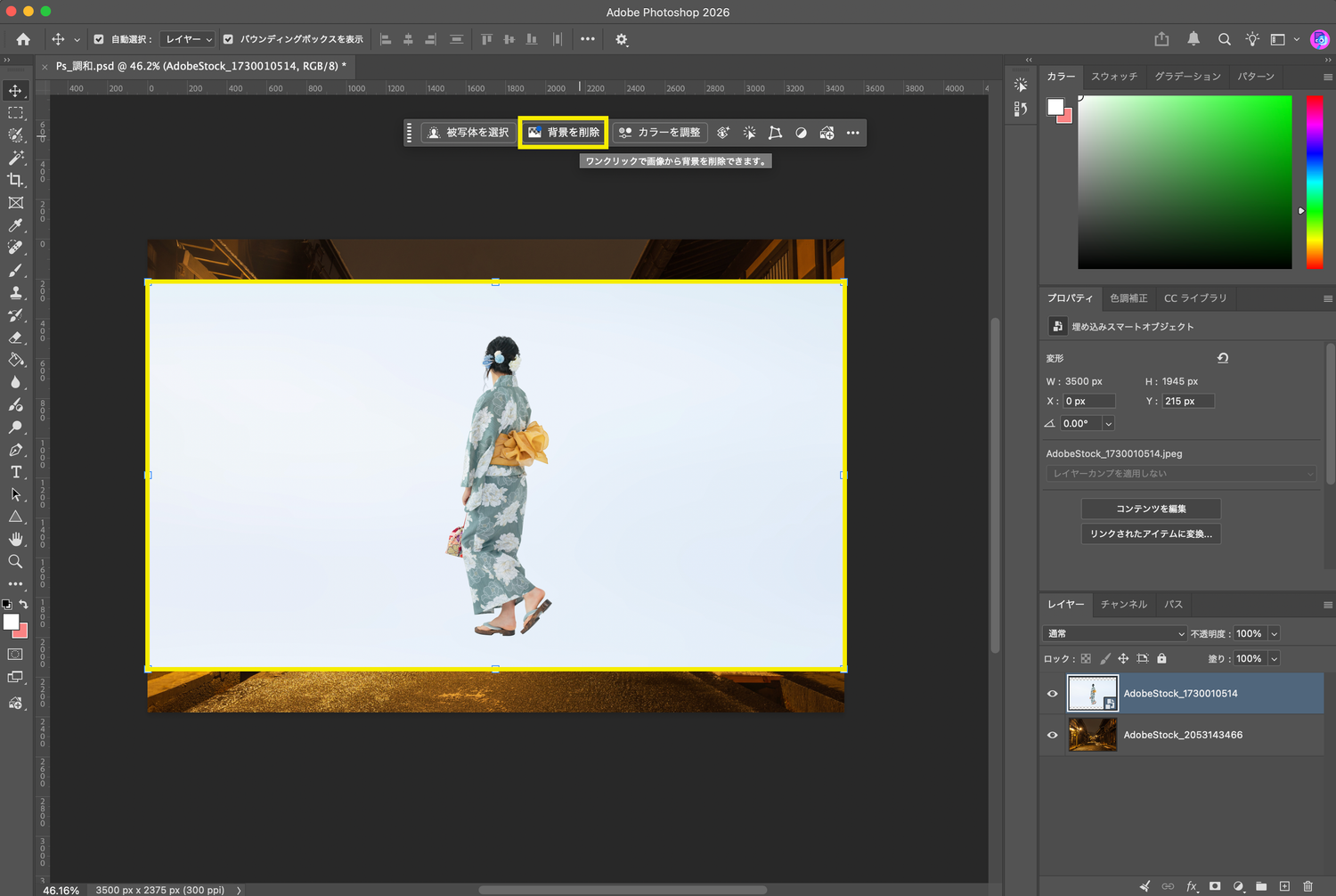Click the コンテンツを編集 button

pos(1151,509)
